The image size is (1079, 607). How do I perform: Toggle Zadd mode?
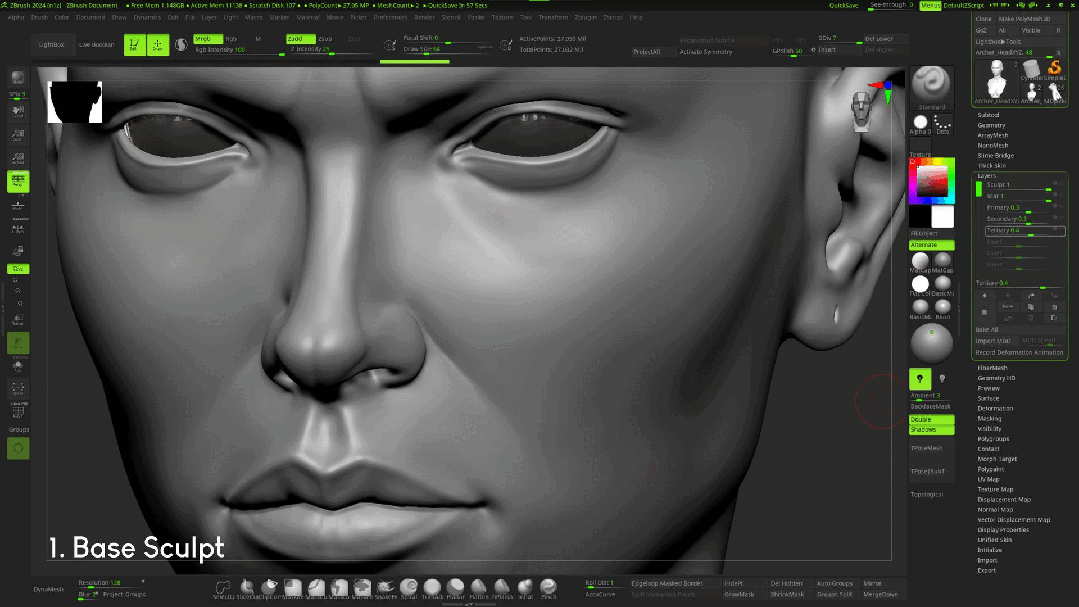pyautogui.click(x=301, y=39)
